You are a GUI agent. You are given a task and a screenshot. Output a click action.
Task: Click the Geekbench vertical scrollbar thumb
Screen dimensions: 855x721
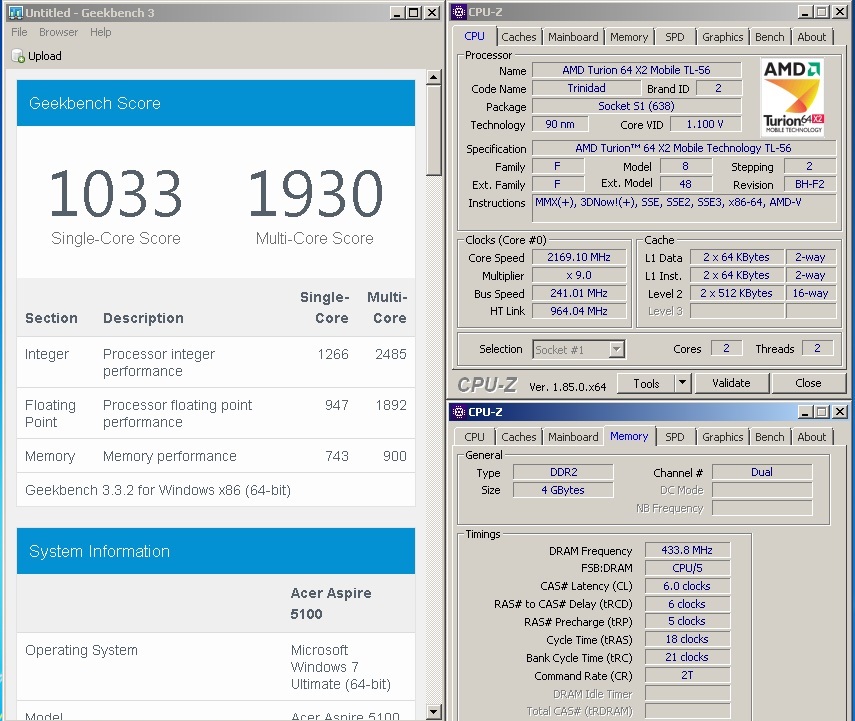tap(433, 130)
